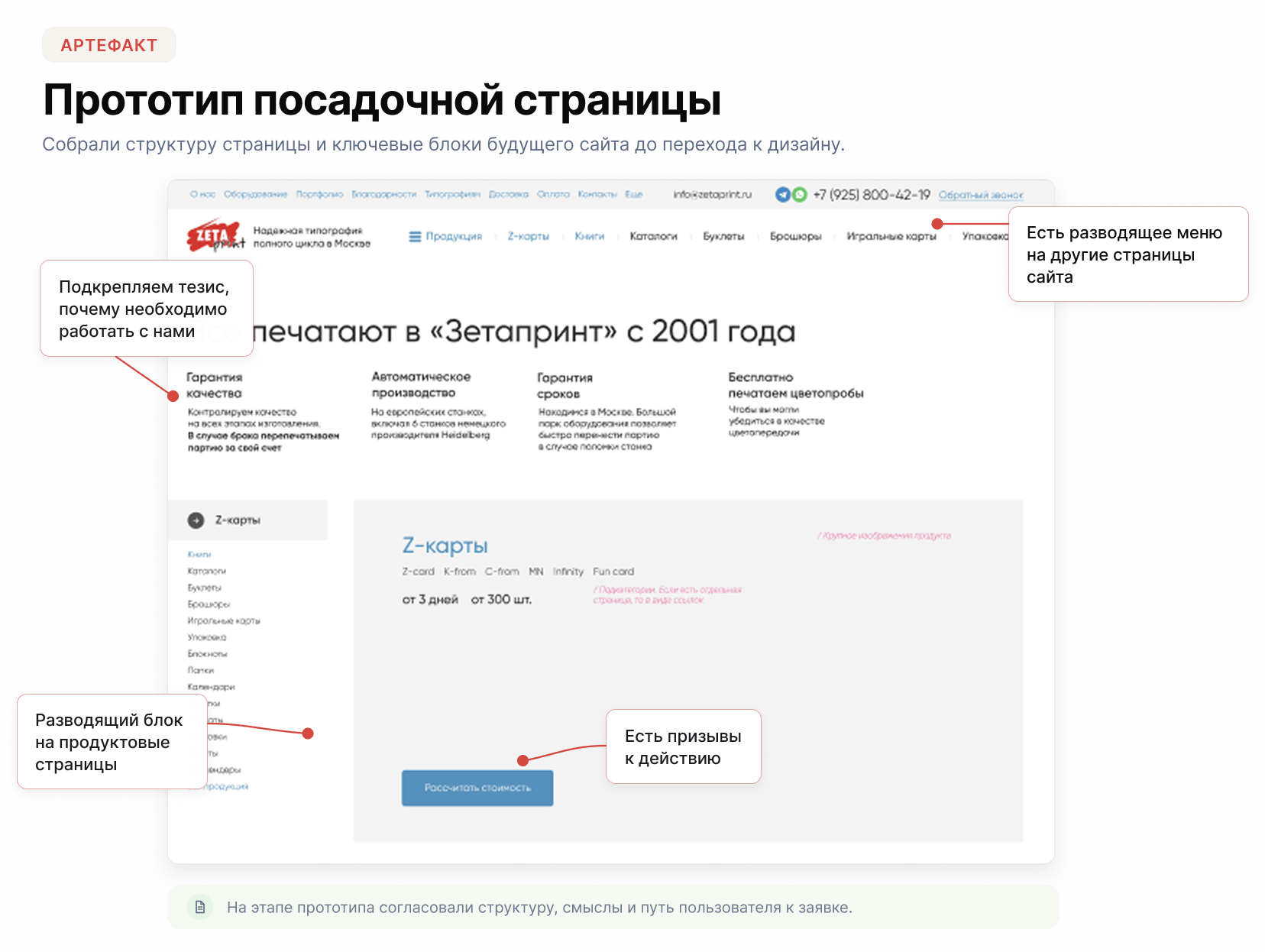The image size is (1265, 952).
Task: Select the Z-карты header in the sidebar
Action: point(247,520)
